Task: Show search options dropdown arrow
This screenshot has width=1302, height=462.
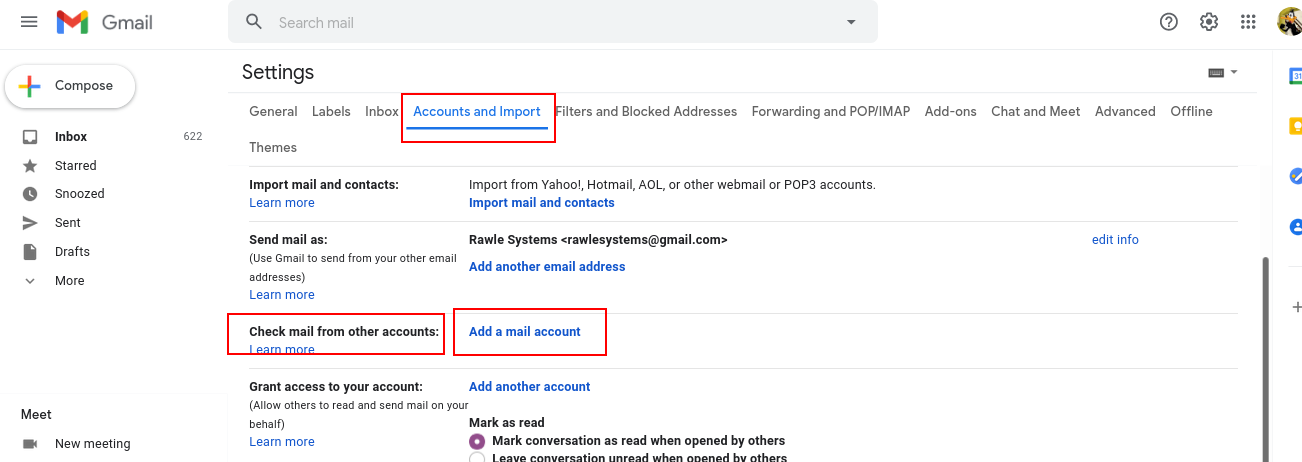Action: pos(851,22)
